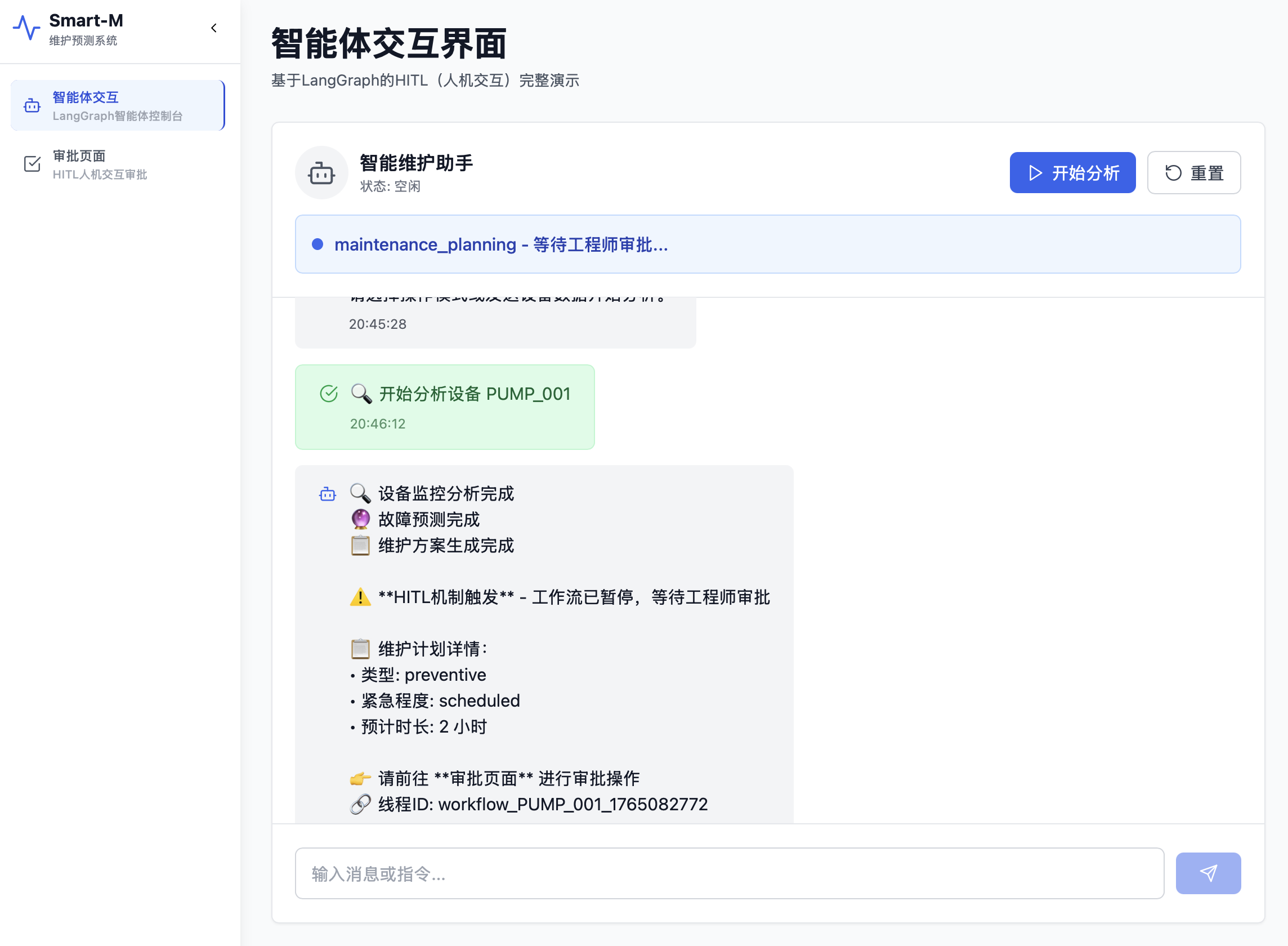Click the Smart-M pulse logo icon

26,28
